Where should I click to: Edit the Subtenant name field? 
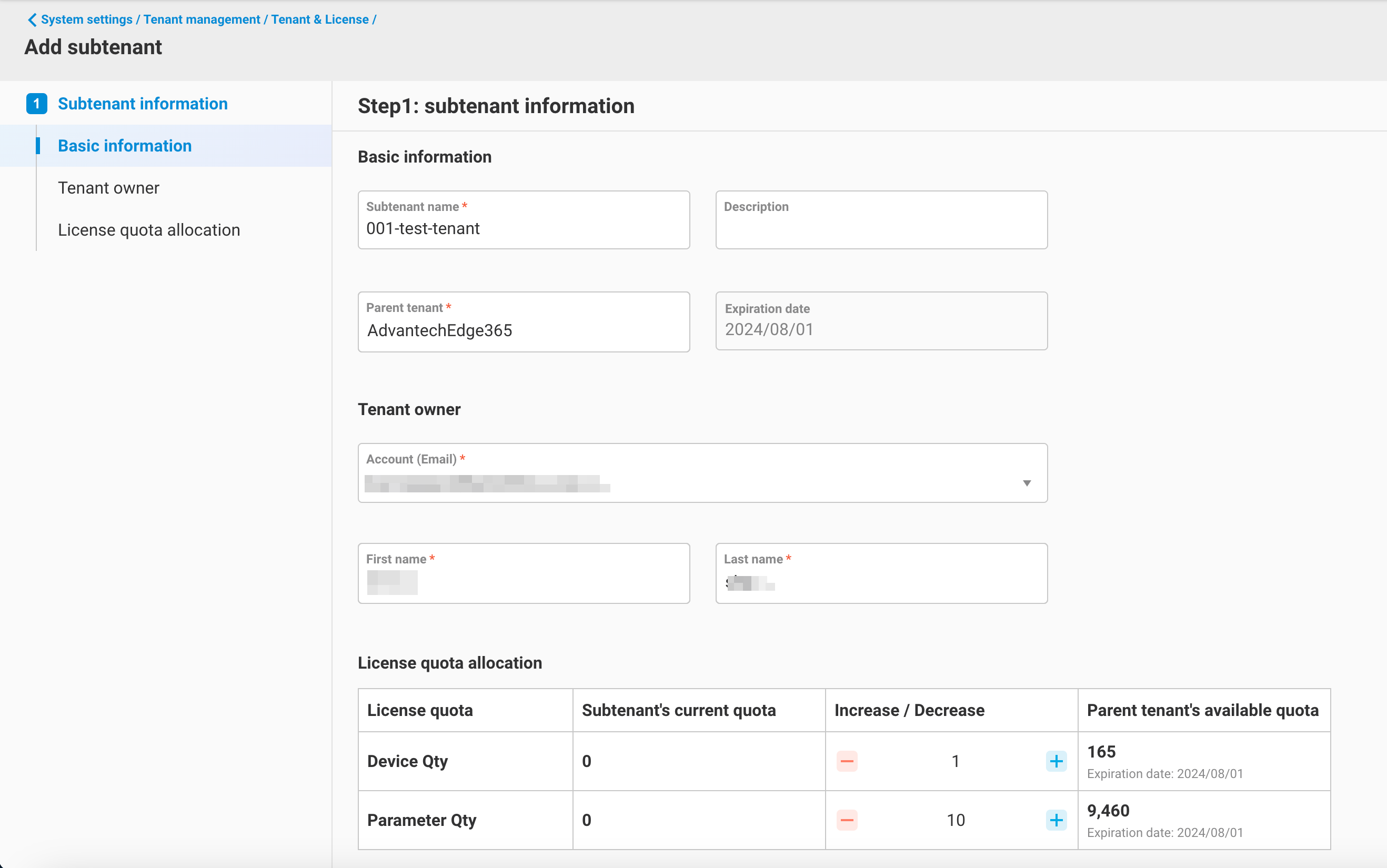pos(523,228)
